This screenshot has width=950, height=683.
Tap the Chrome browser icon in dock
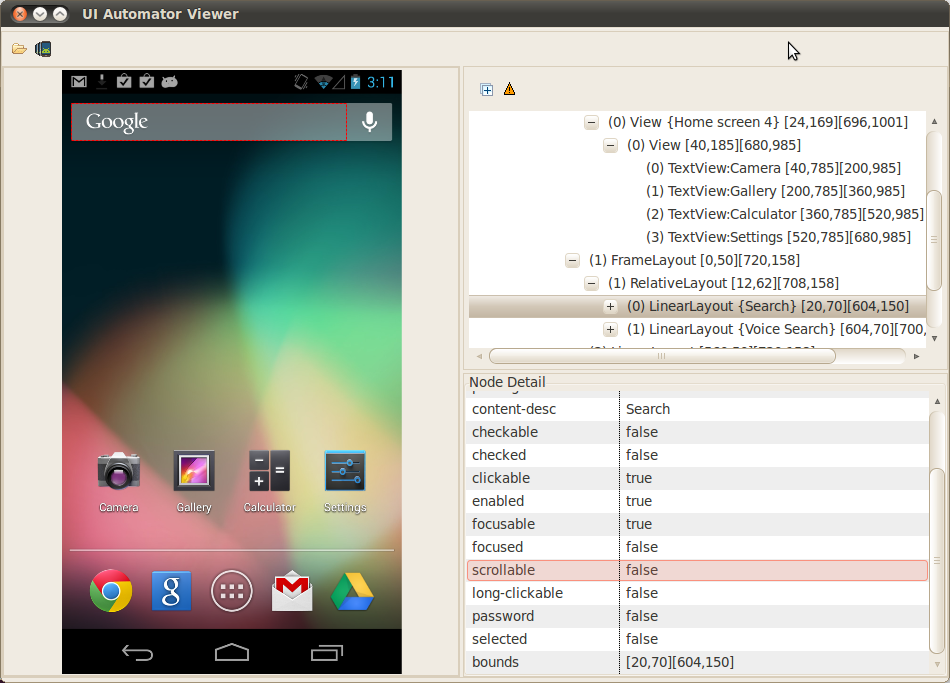(110, 591)
